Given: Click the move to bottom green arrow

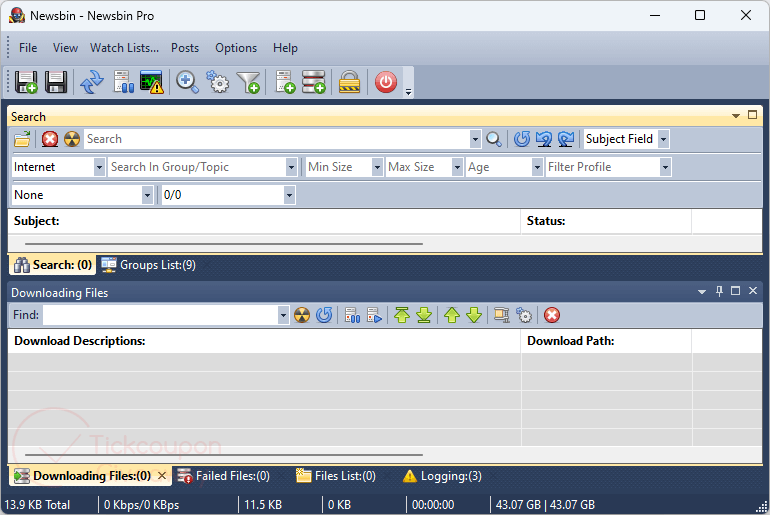Looking at the screenshot, I should pyautogui.click(x=424, y=315).
